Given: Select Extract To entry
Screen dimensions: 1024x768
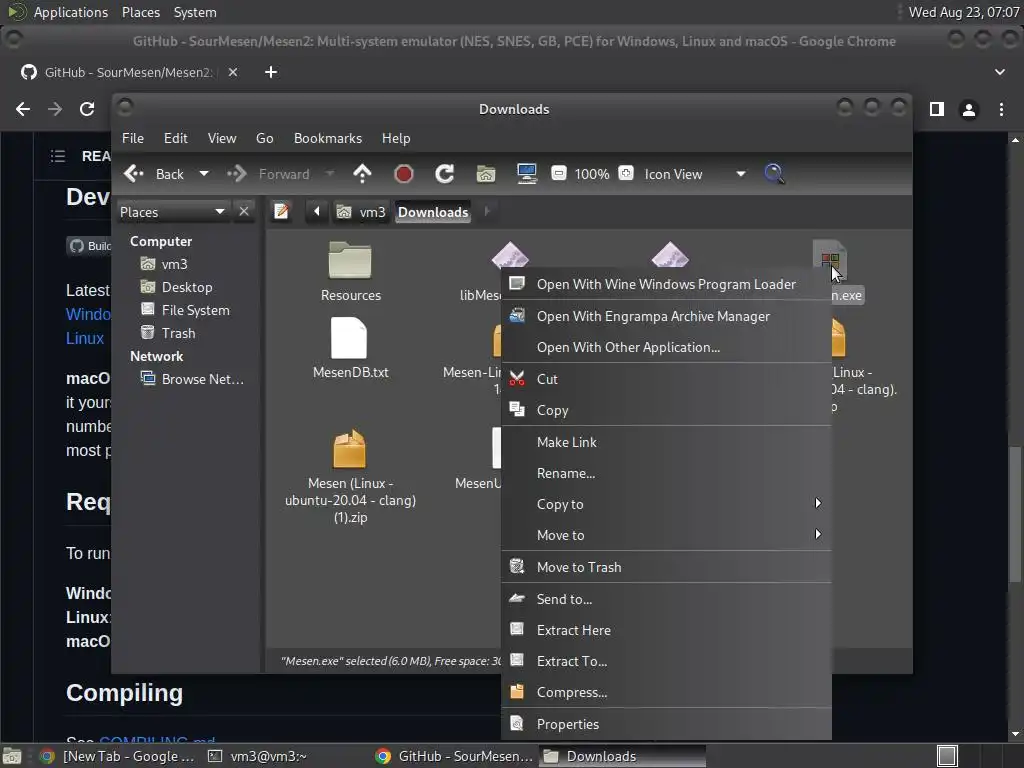Looking at the screenshot, I should click(666, 661).
